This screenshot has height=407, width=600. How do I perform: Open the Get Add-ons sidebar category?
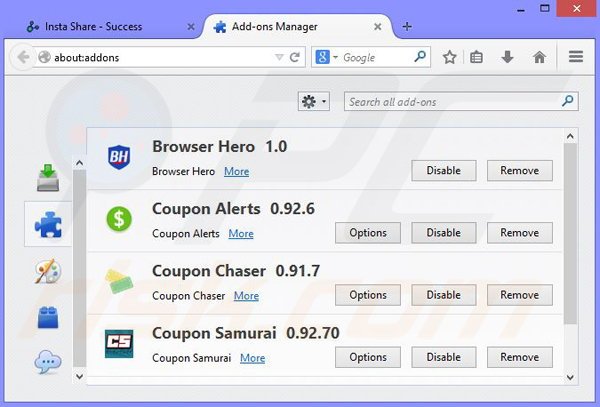click(x=48, y=178)
